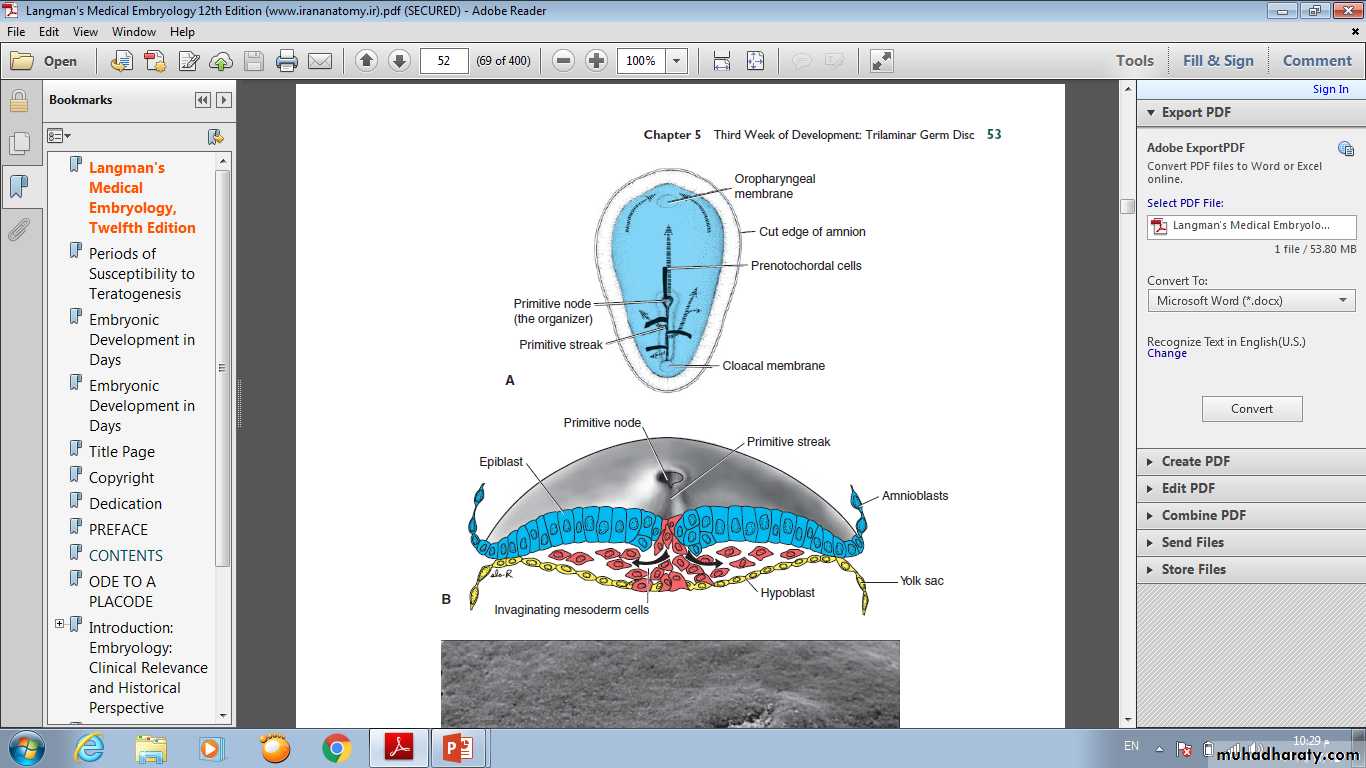The height and width of the screenshot is (768, 1366).
Task: Click the page number input field
Action: click(x=444, y=61)
